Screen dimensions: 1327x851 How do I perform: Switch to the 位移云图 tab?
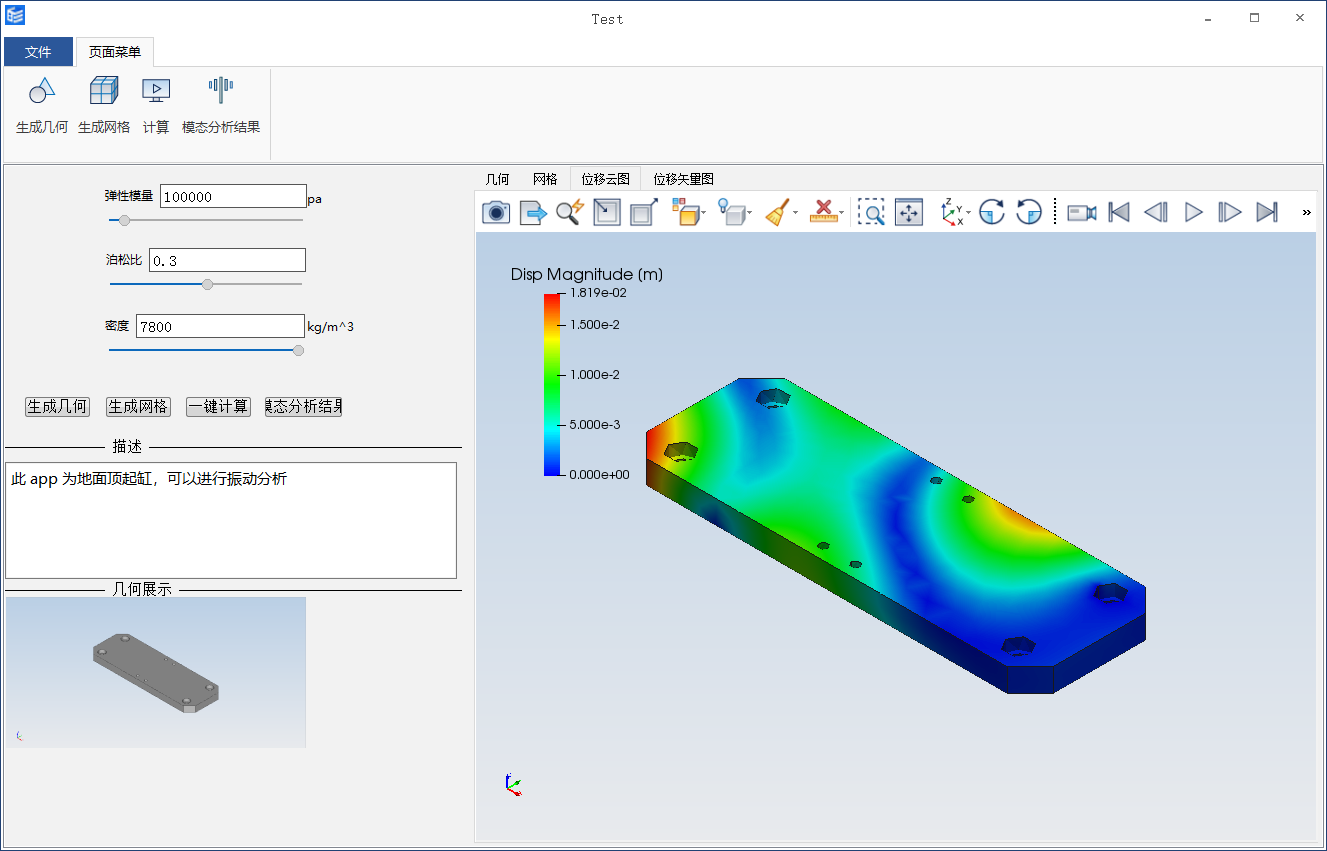605,179
